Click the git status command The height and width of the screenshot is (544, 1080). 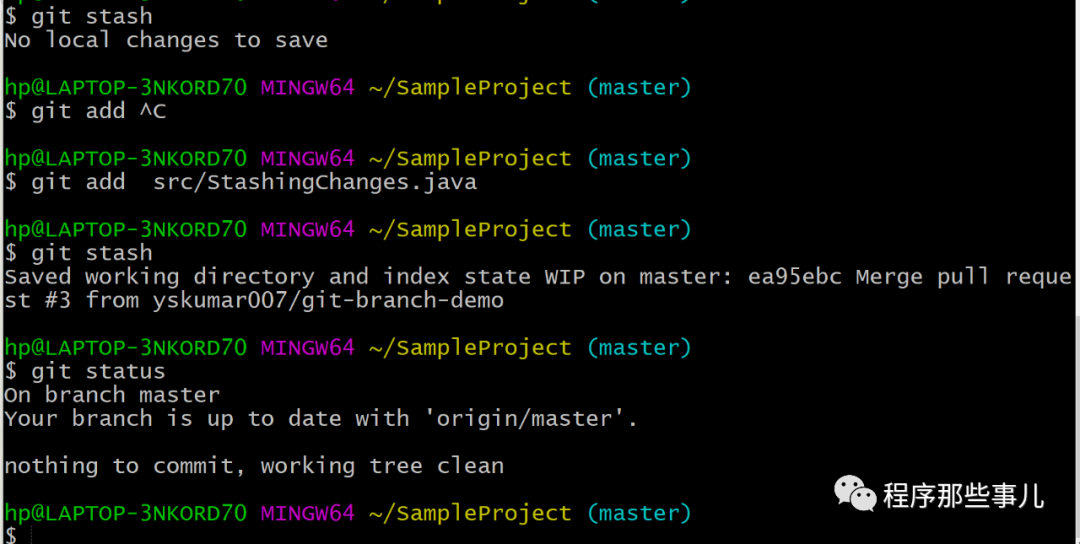pyautogui.click(x=98, y=372)
